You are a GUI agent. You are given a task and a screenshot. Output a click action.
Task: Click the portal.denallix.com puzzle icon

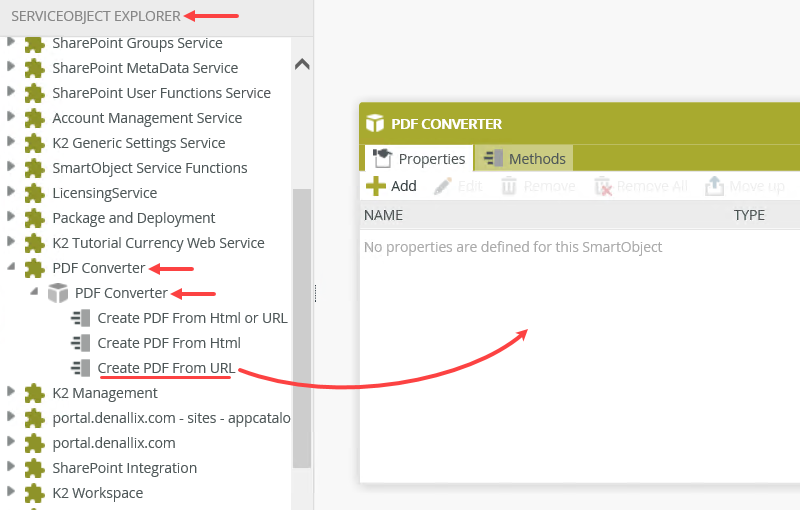pyautogui.click(x=35, y=443)
